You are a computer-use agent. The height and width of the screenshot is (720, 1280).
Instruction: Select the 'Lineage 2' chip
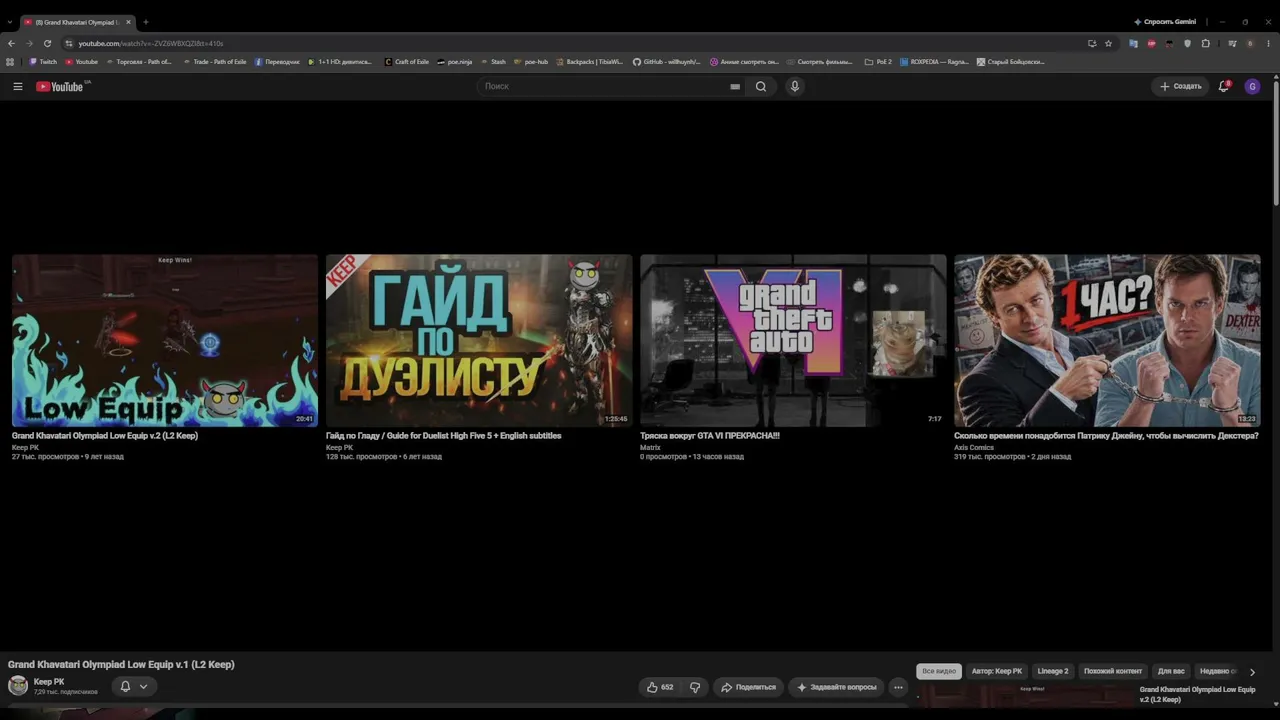(x=1053, y=671)
